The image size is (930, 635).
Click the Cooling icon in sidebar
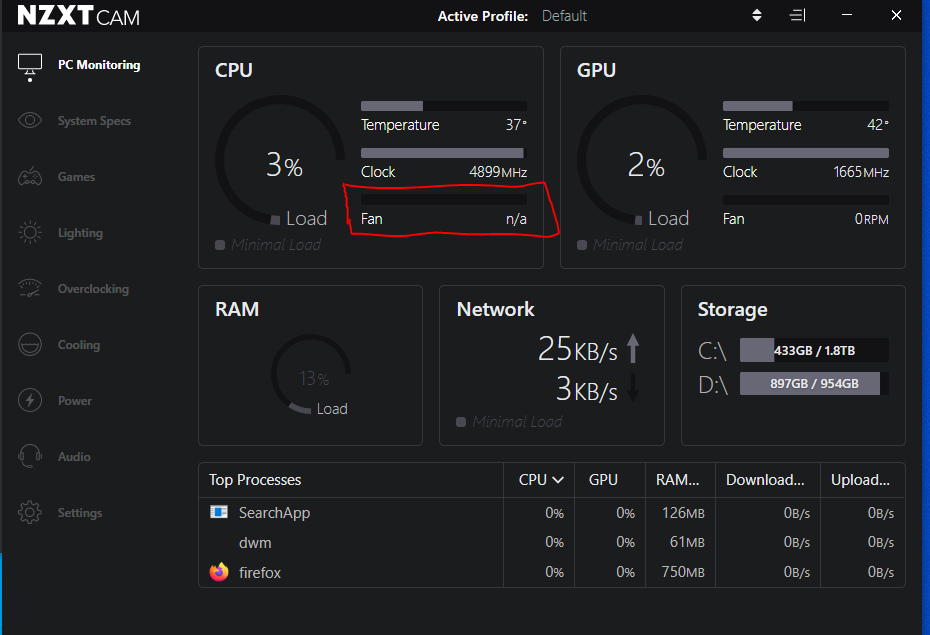[30, 344]
